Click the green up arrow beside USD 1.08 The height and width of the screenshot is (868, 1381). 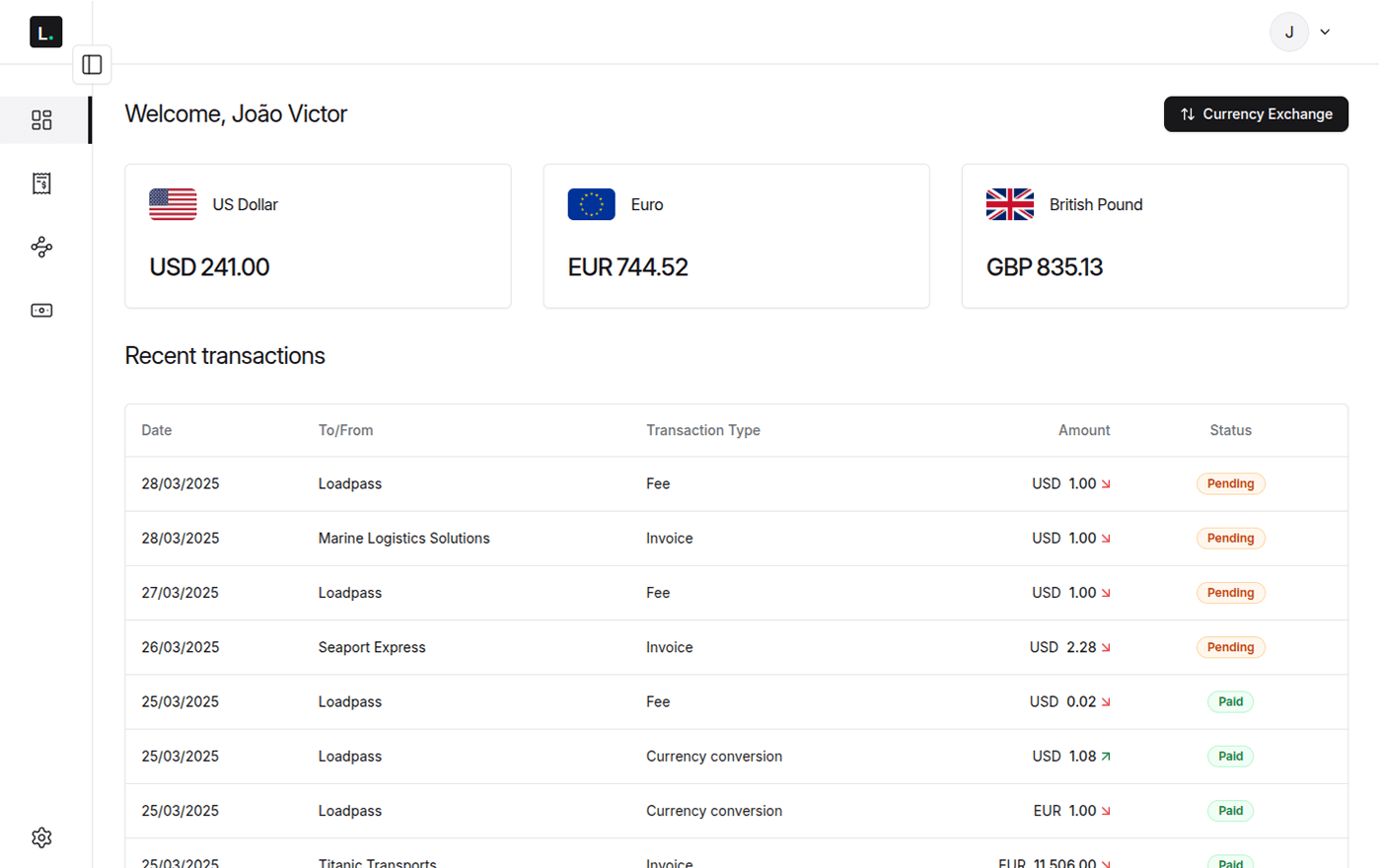[1106, 756]
